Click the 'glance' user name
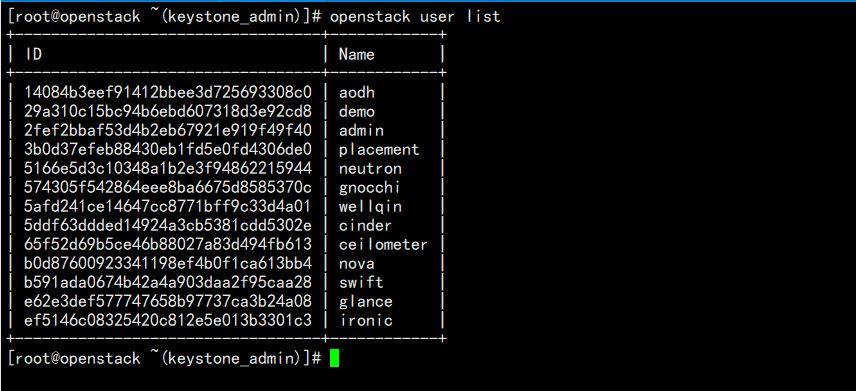 click(x=365, y=301)
